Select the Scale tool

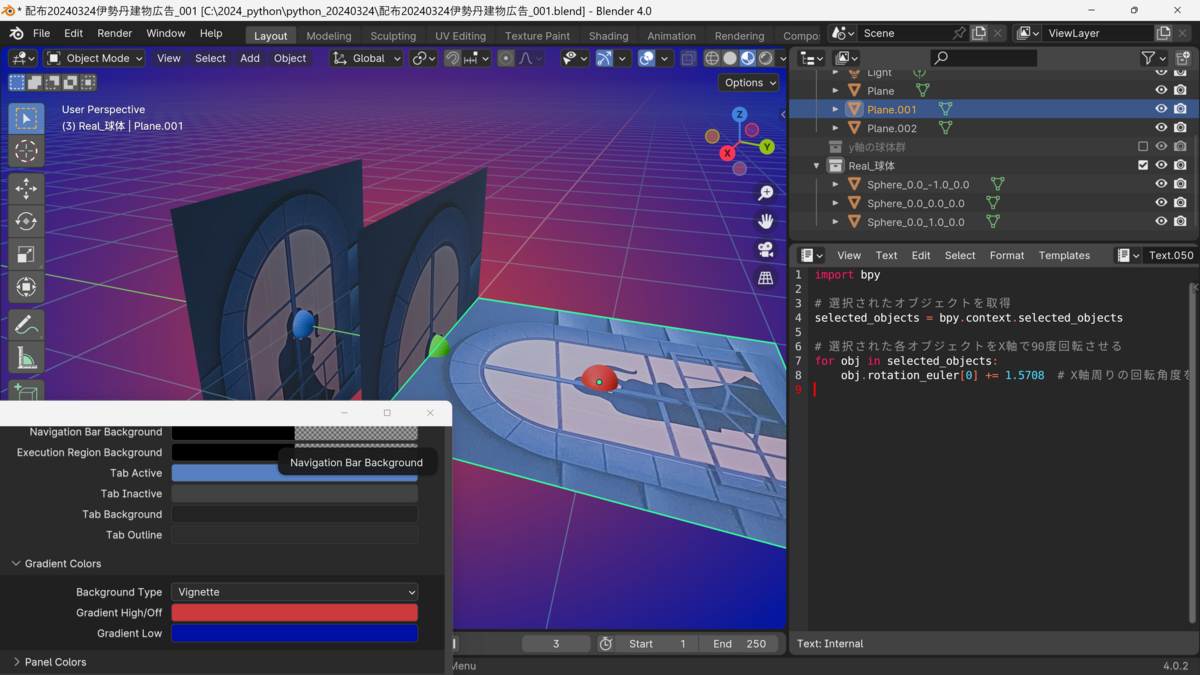point(26,254)
